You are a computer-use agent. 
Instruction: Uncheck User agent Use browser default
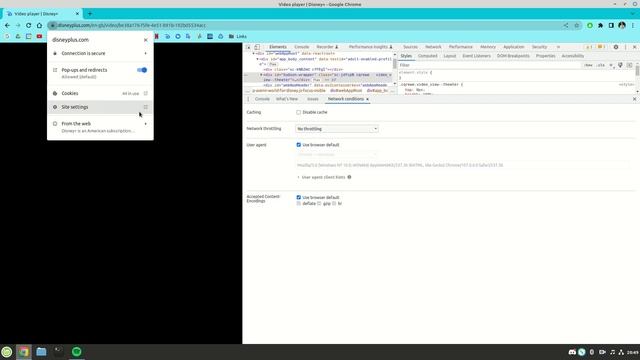tap(298, 145)
